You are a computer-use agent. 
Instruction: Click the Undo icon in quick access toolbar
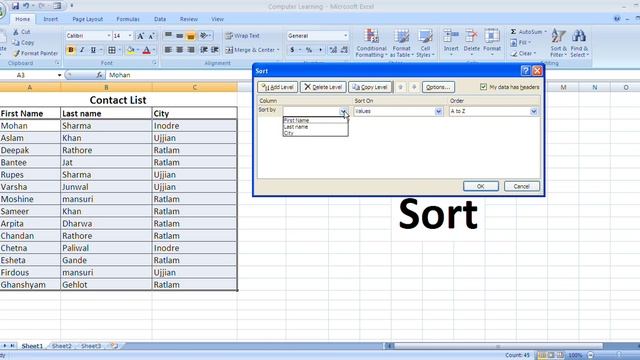coord(26,6)
